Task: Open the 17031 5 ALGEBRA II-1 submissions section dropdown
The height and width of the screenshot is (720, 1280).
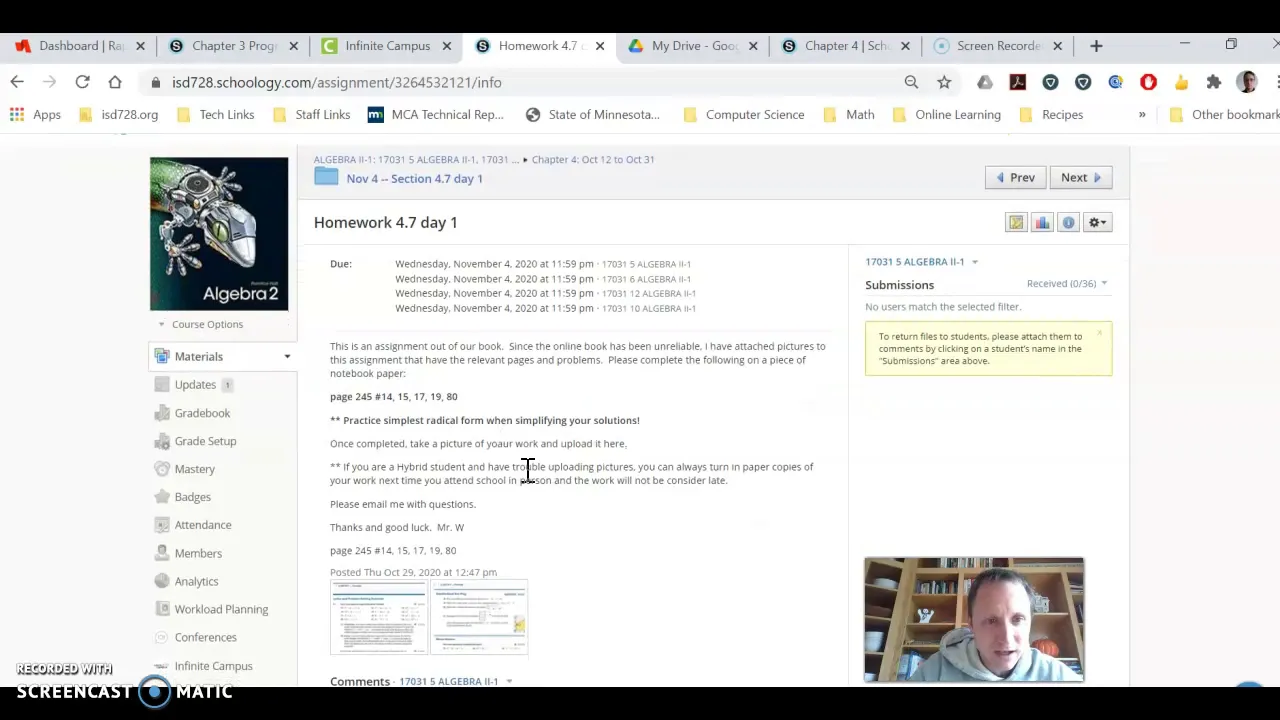Action: (921, 262)
